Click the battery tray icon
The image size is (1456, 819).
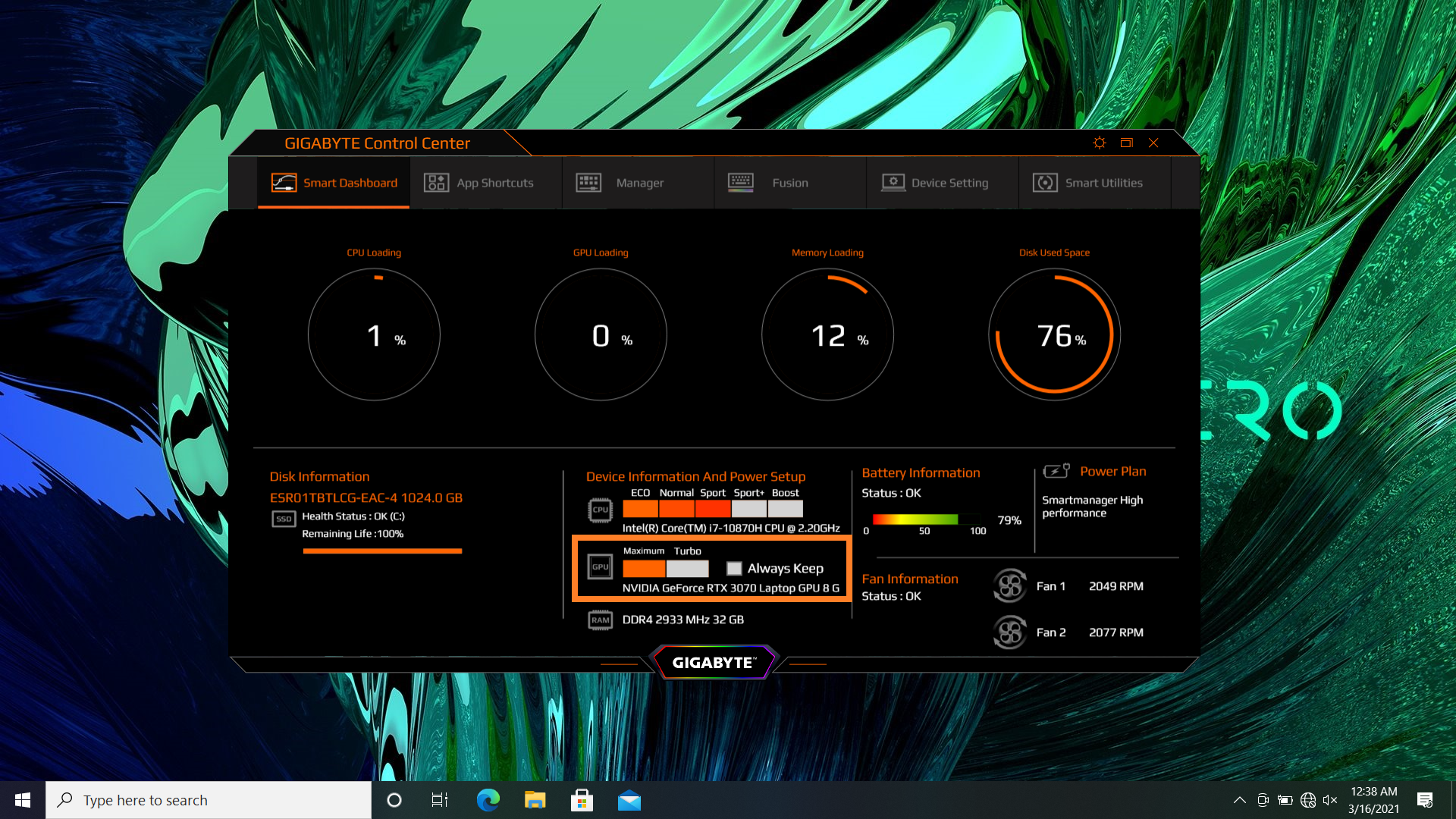coord(1285,800)
